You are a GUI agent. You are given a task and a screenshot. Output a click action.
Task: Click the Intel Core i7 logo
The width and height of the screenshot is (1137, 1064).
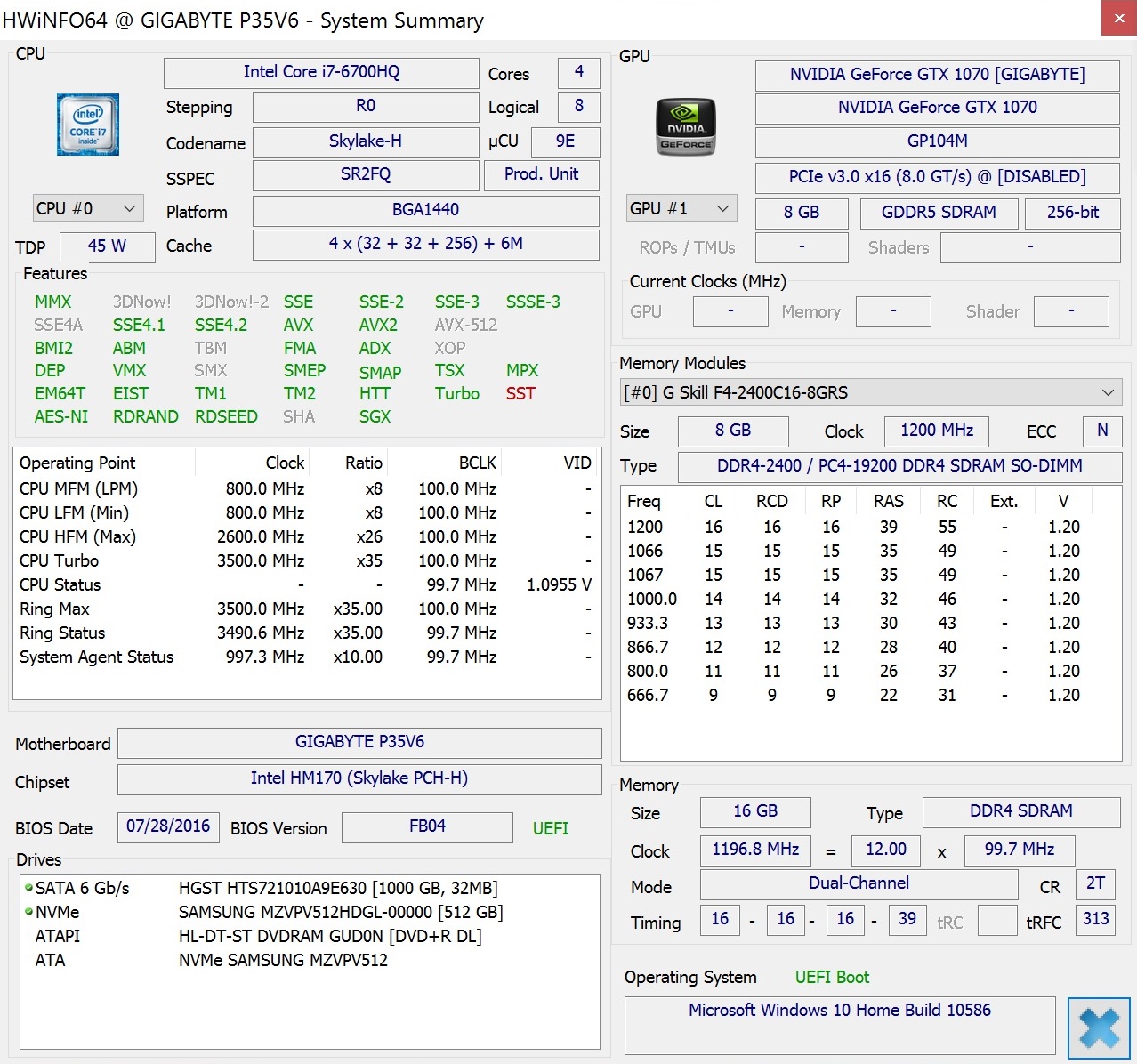click(87, 125)
